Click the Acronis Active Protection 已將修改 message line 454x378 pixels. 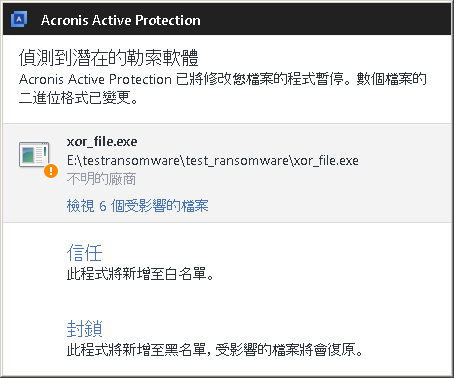click(x=223, y=79)
